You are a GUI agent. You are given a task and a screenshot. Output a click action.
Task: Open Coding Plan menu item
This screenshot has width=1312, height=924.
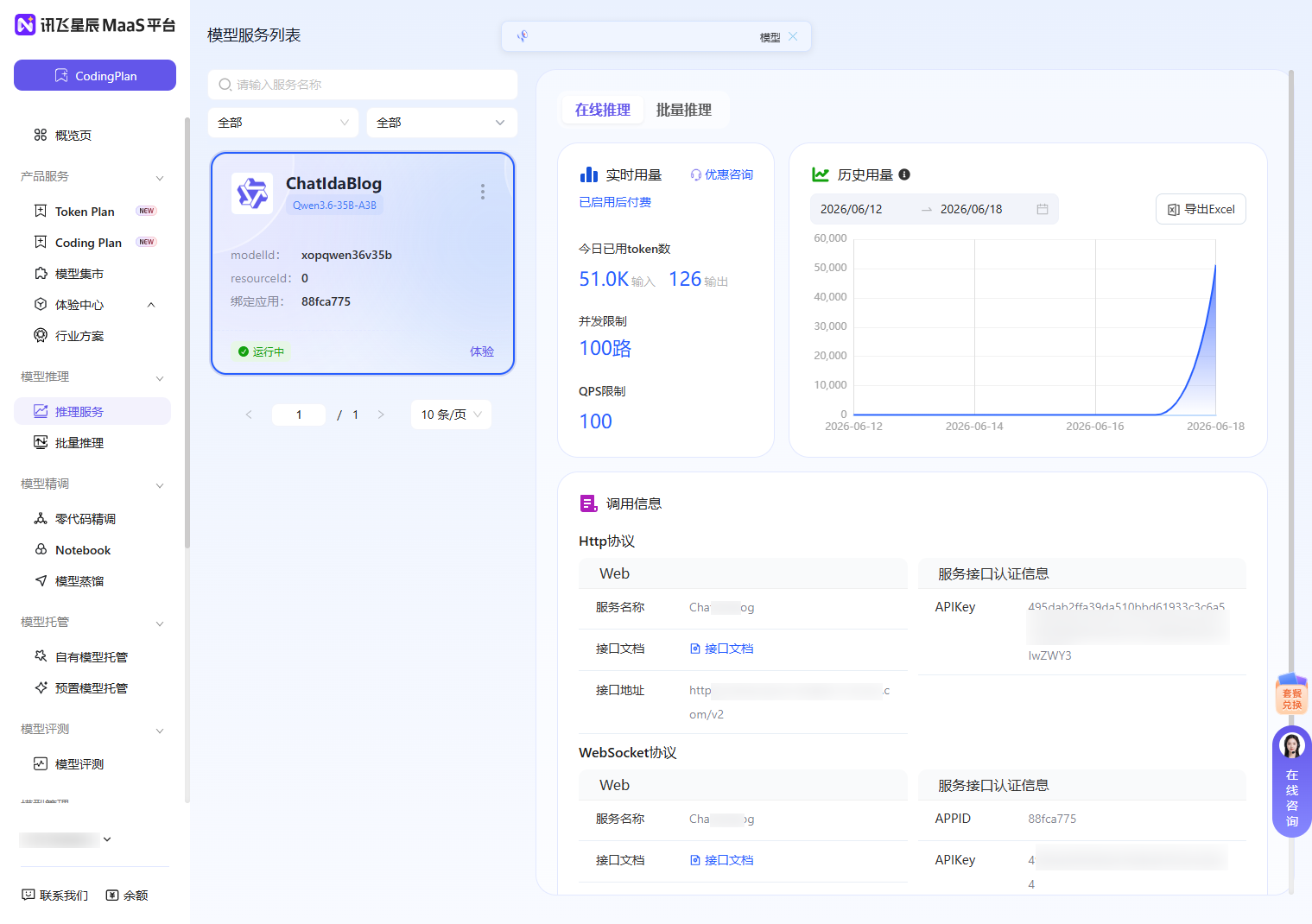[x=88, y=243]
